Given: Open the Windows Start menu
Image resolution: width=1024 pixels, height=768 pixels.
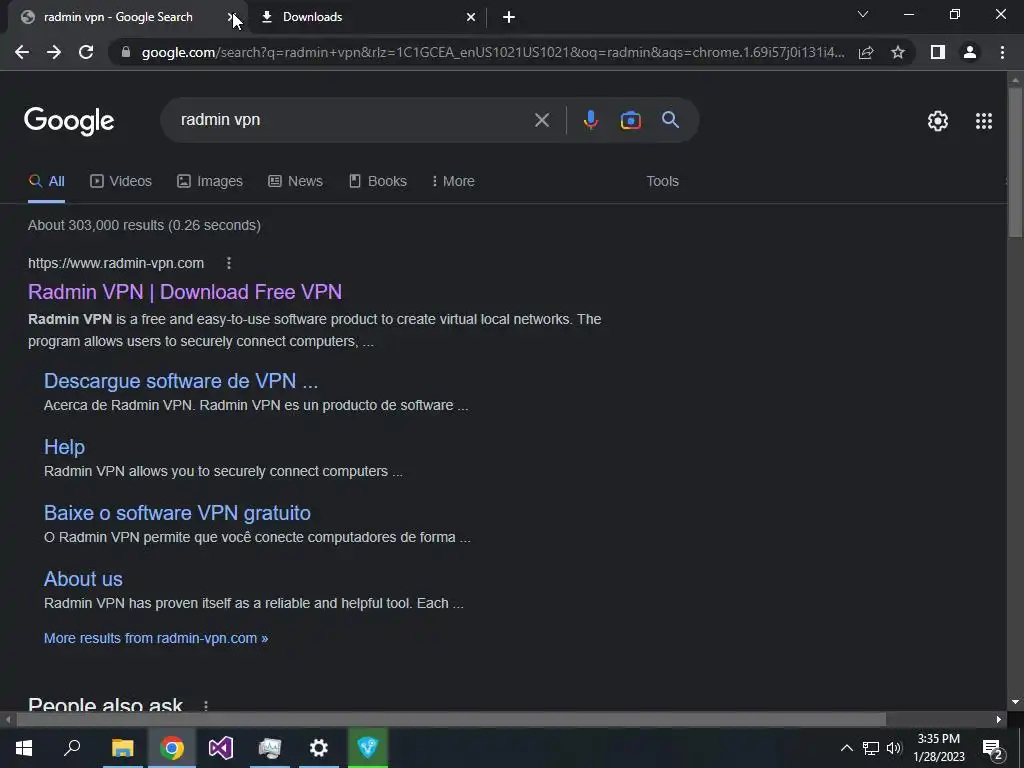Looking at the screenshot, I should pos(24,748).
